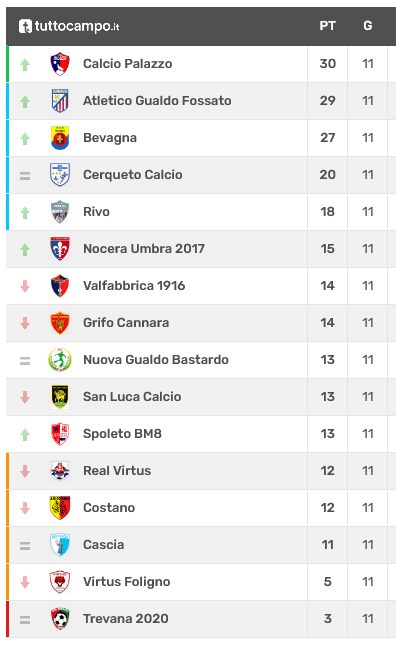Click the unchanged position marker beside Cascia
396x652 pixels.
(x=25, y=546)
